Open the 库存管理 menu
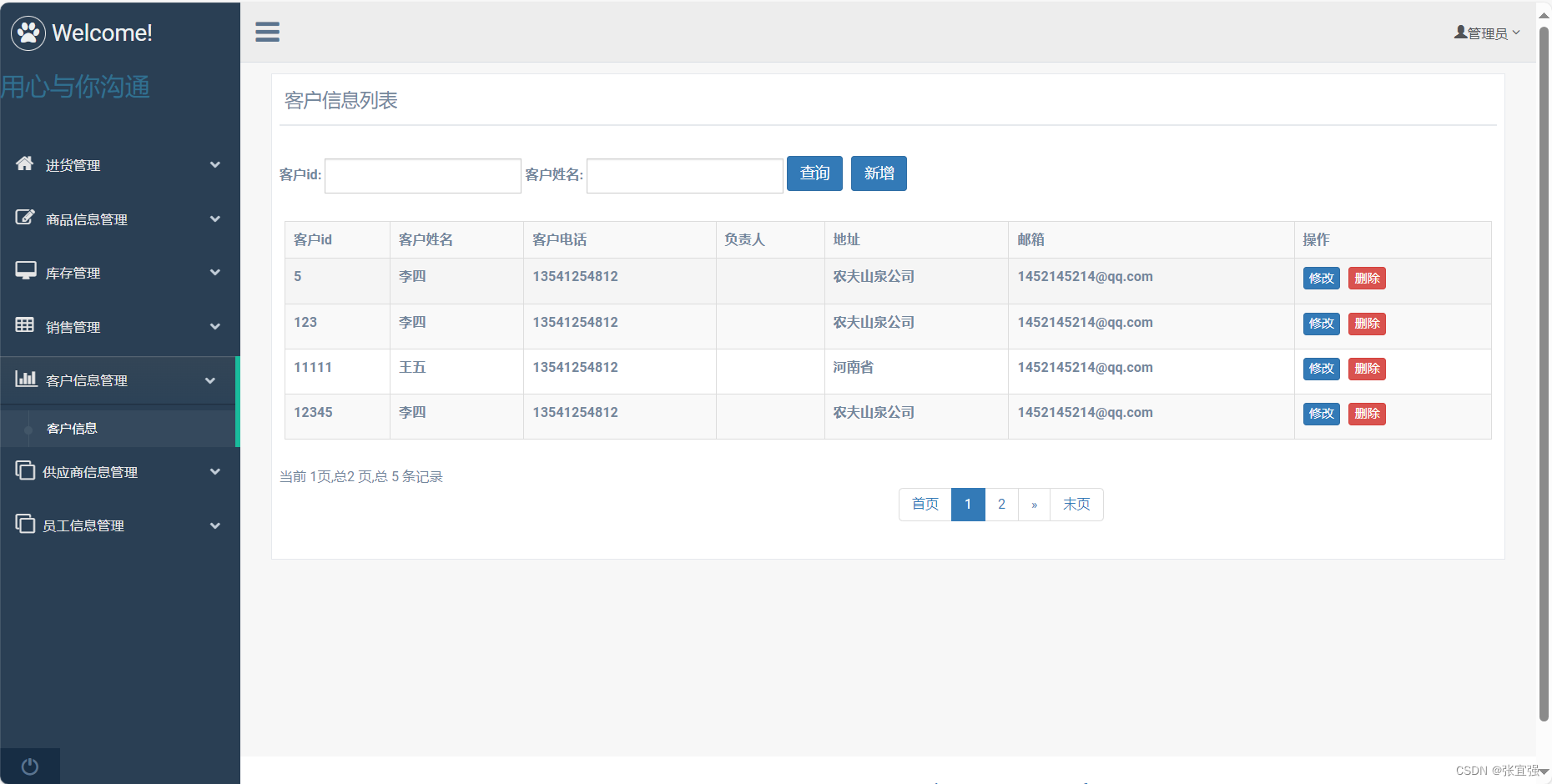This screenshot has width=1552, height=784. [118, 273]
